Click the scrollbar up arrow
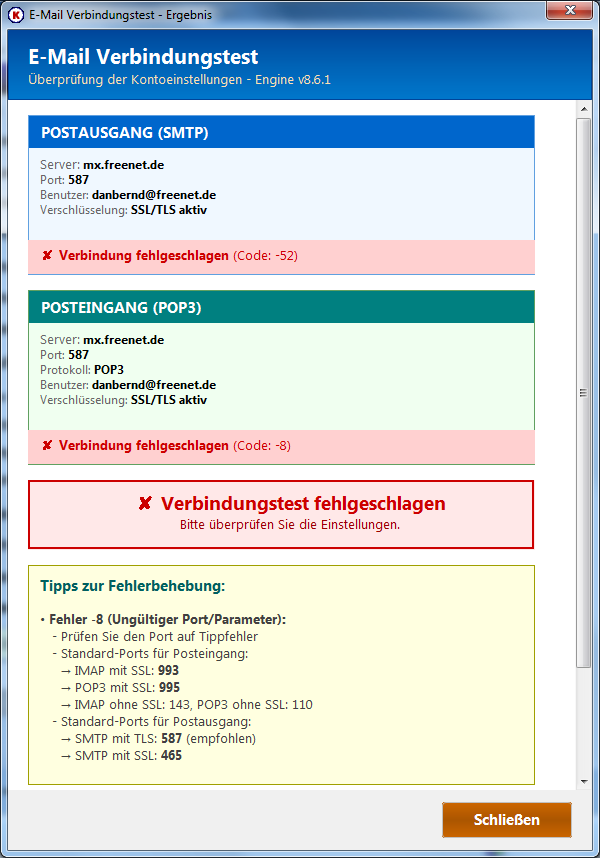The width and height of the screenshot is (600, 858). click(x=584, y=108)
